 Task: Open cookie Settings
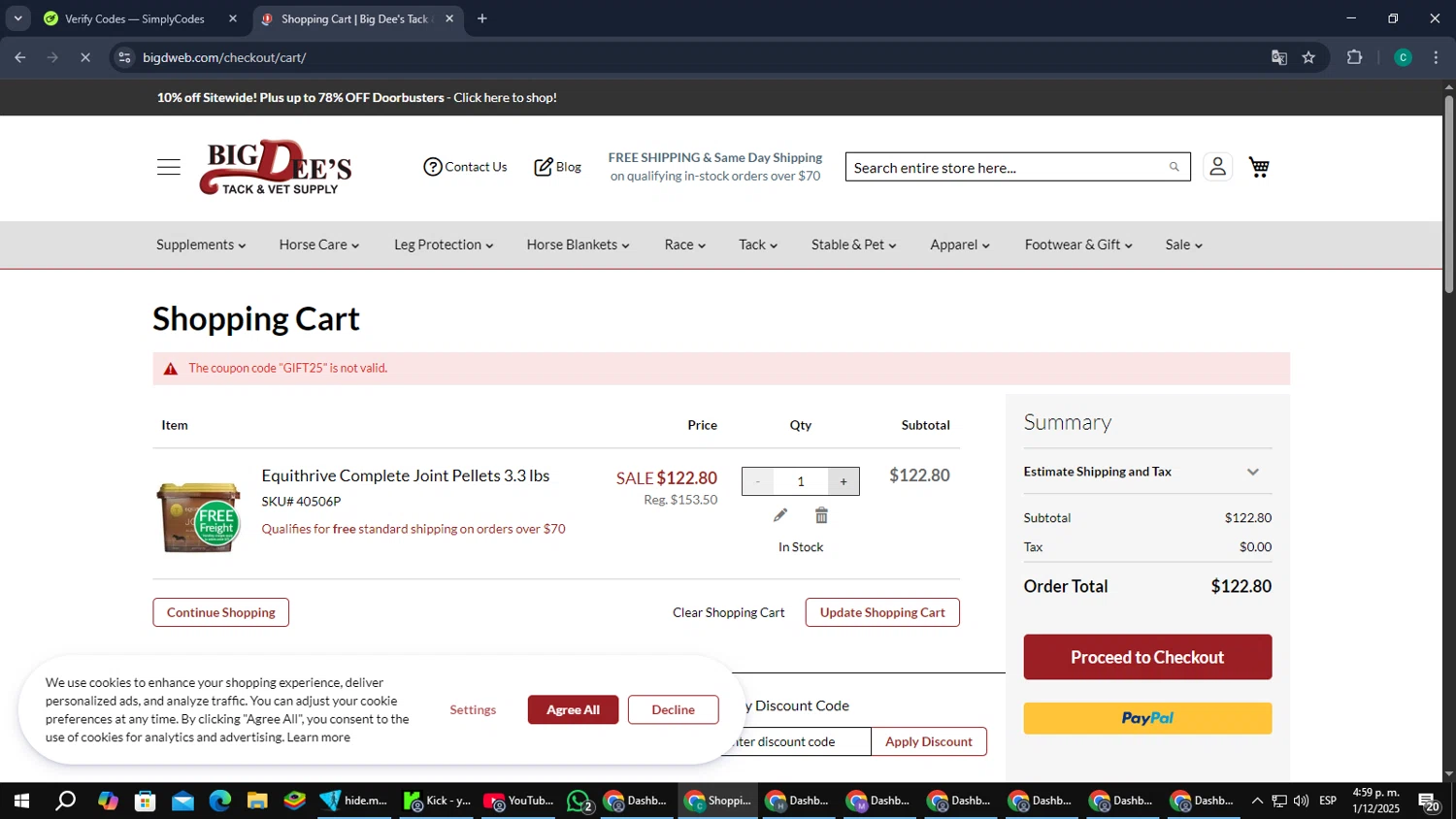pos(473,709)
